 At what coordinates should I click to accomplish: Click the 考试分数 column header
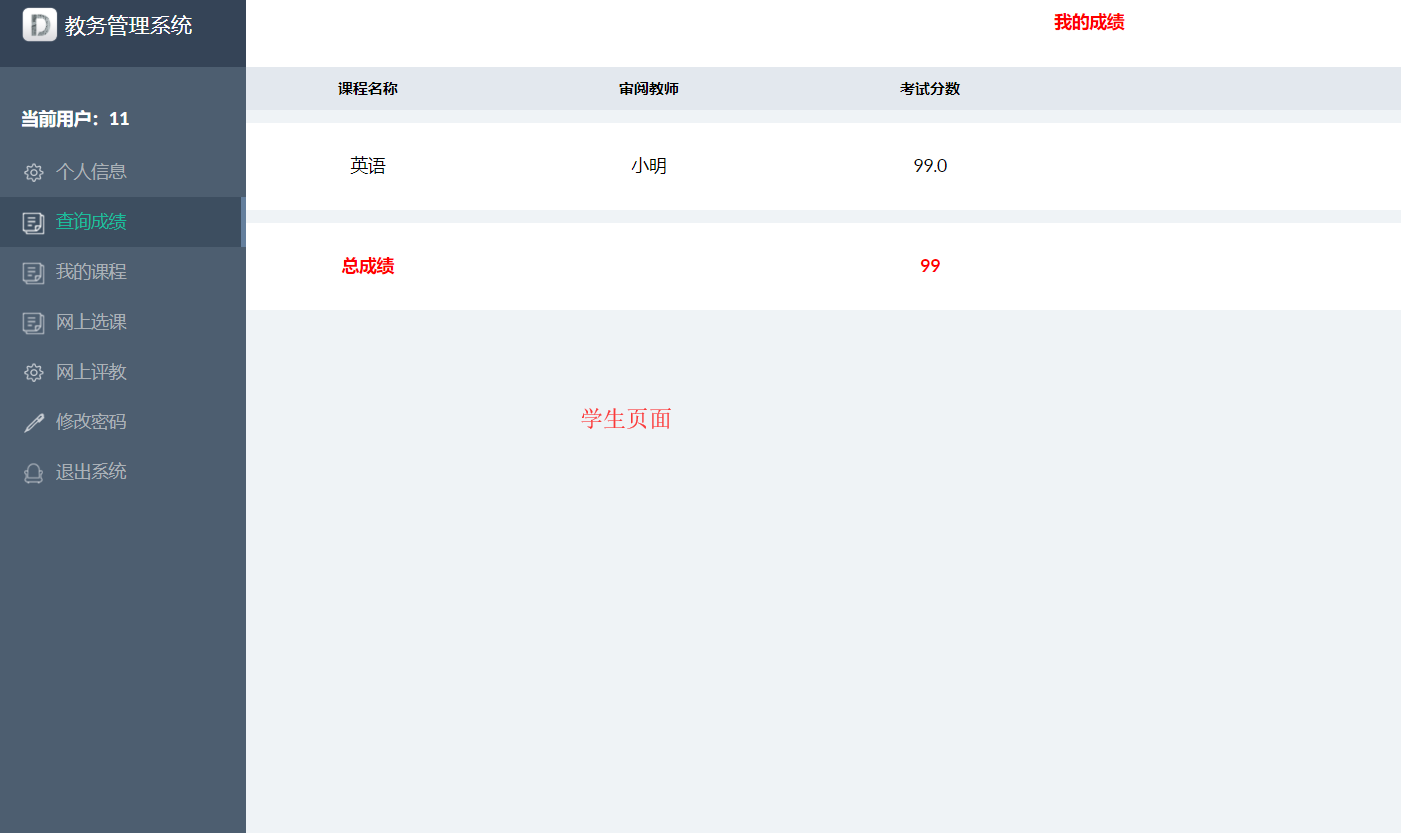pos(930,89)
